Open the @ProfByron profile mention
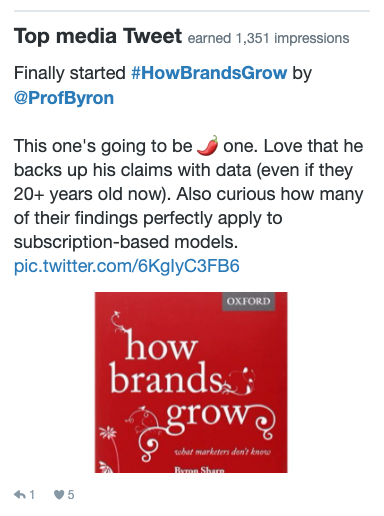The image size is (384, 516). pos(64,98)
